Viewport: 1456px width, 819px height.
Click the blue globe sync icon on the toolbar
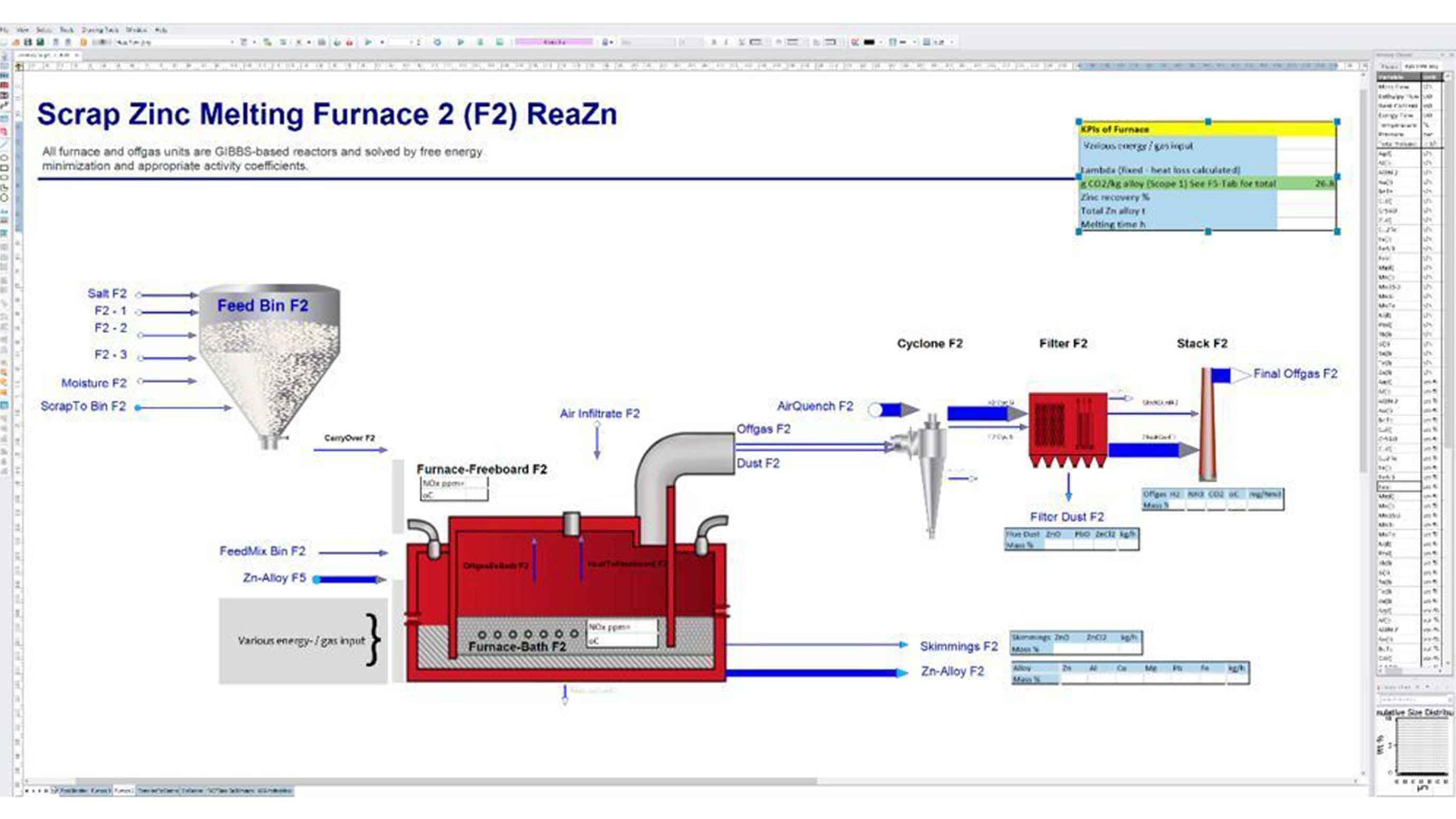click(437, 40)
